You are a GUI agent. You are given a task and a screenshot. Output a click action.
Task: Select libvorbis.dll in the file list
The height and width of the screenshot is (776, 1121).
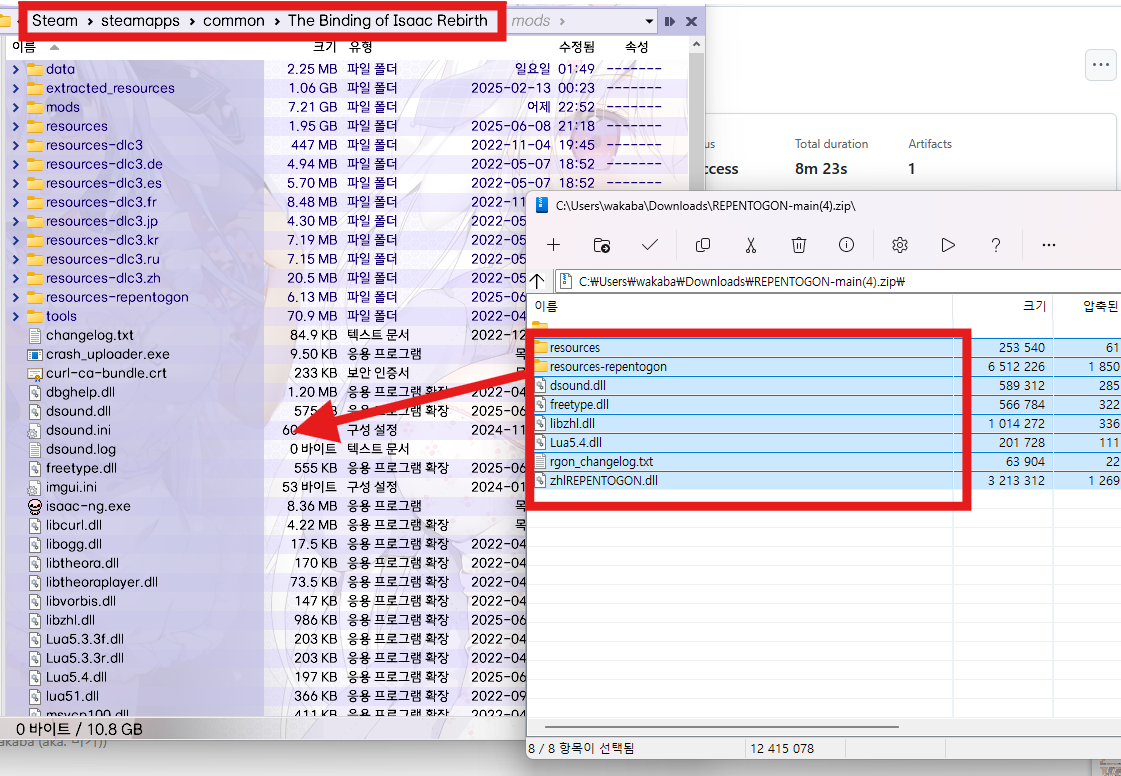(81, 601)
